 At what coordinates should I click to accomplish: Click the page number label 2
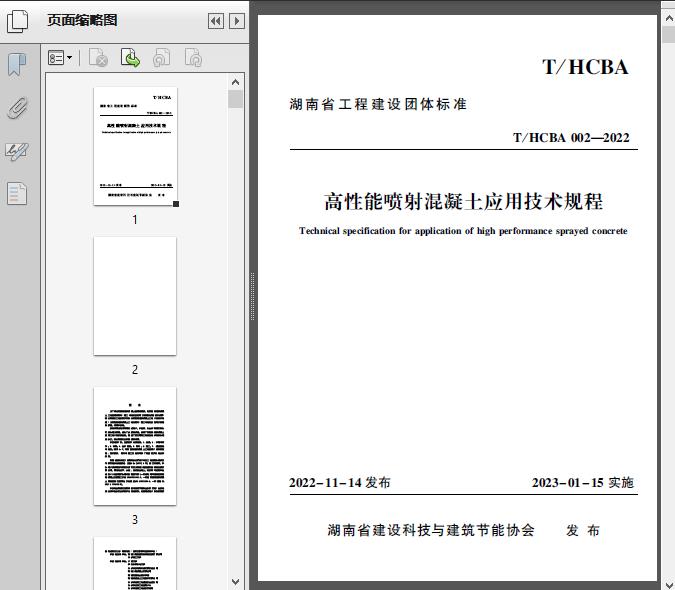(135, 370)
